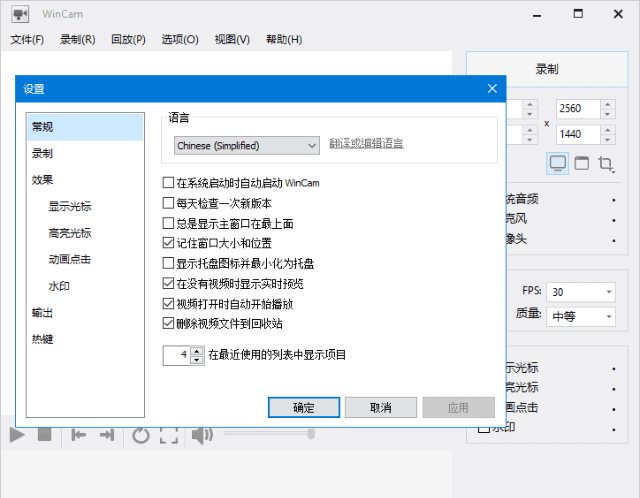Select full screen capture mode icon
Image resolution: width=640 pixels, height=498 pixels.
pyautogui.click(x=558, y=163)
